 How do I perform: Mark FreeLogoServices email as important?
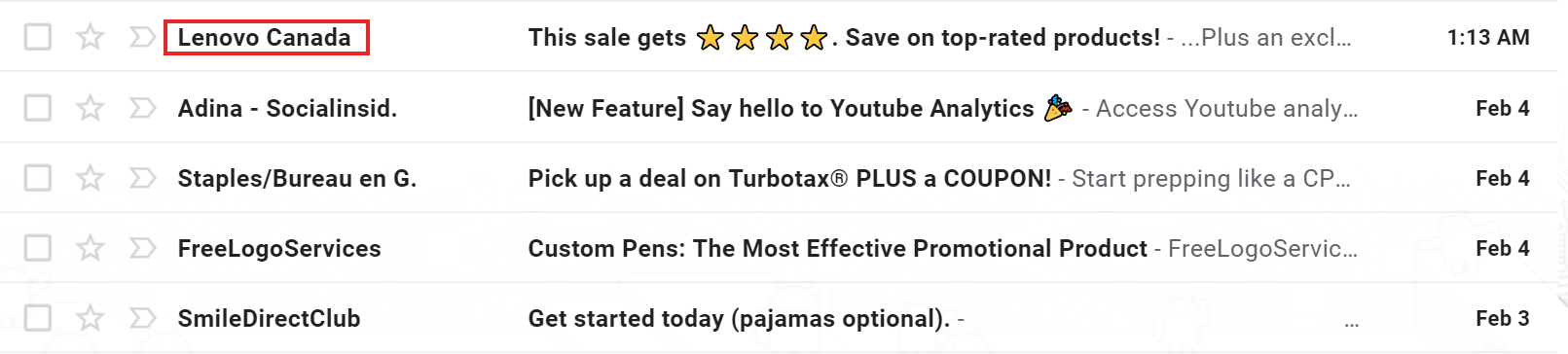click(142, 248)
